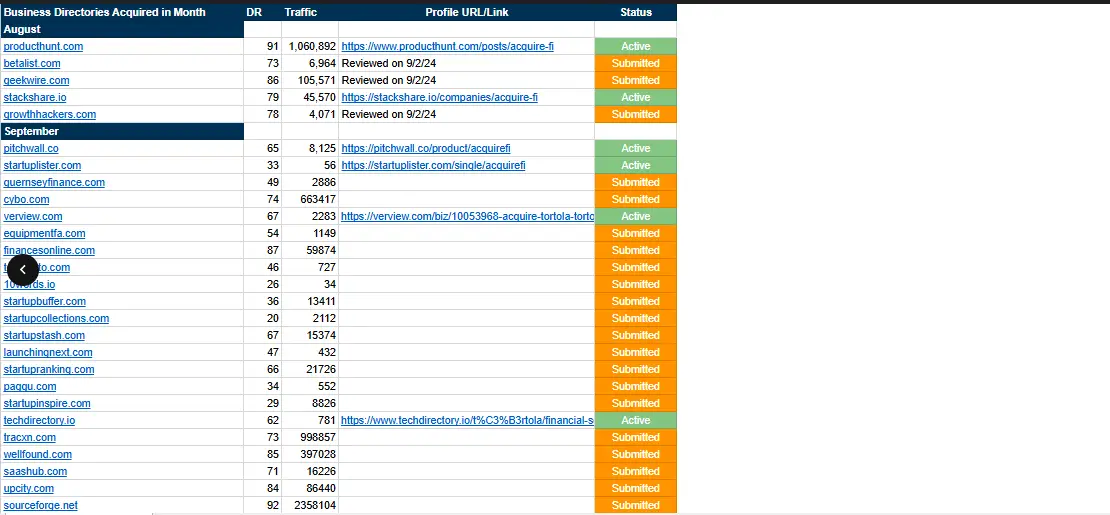Screen dimensions: 1110x515
Task: Open the startupranking.com link
Action: (x=49, y=369)
